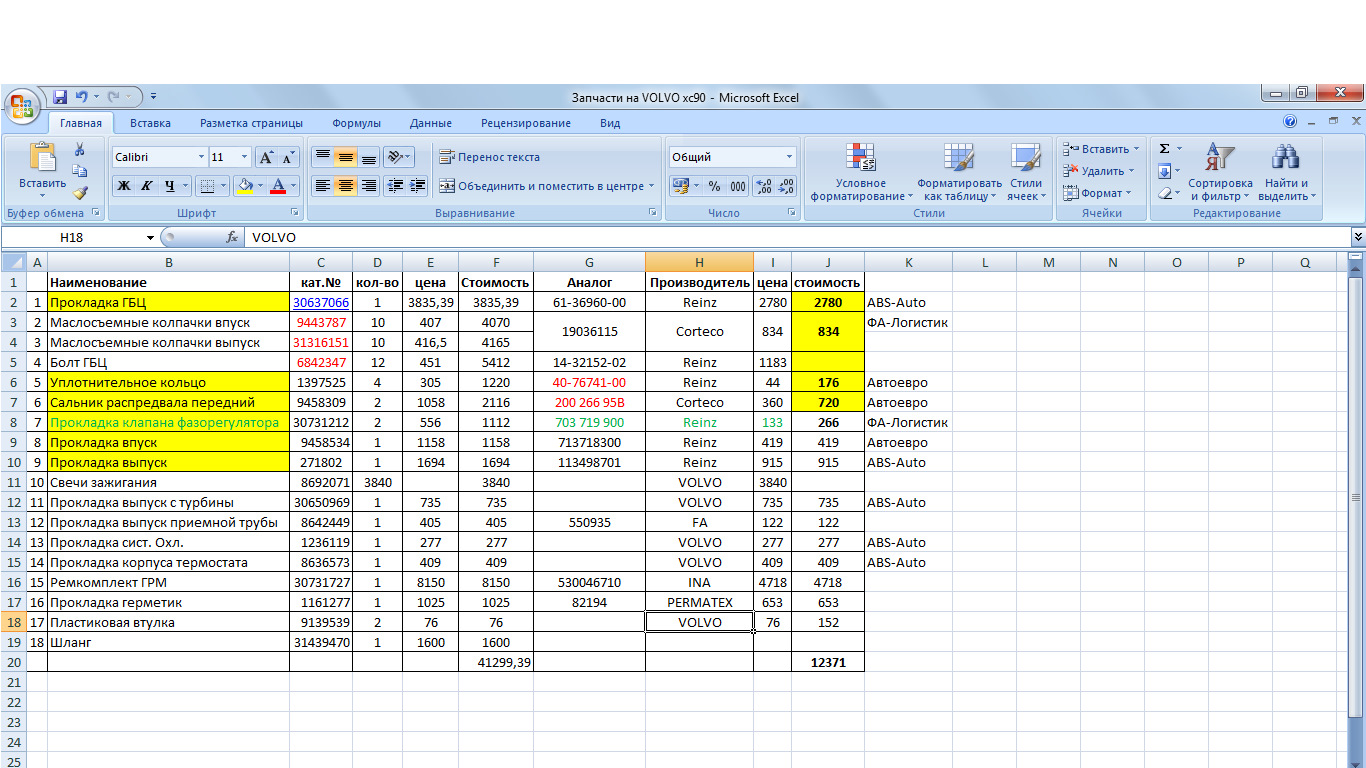Open the Разметка страницы tab

tap(251, 123)
